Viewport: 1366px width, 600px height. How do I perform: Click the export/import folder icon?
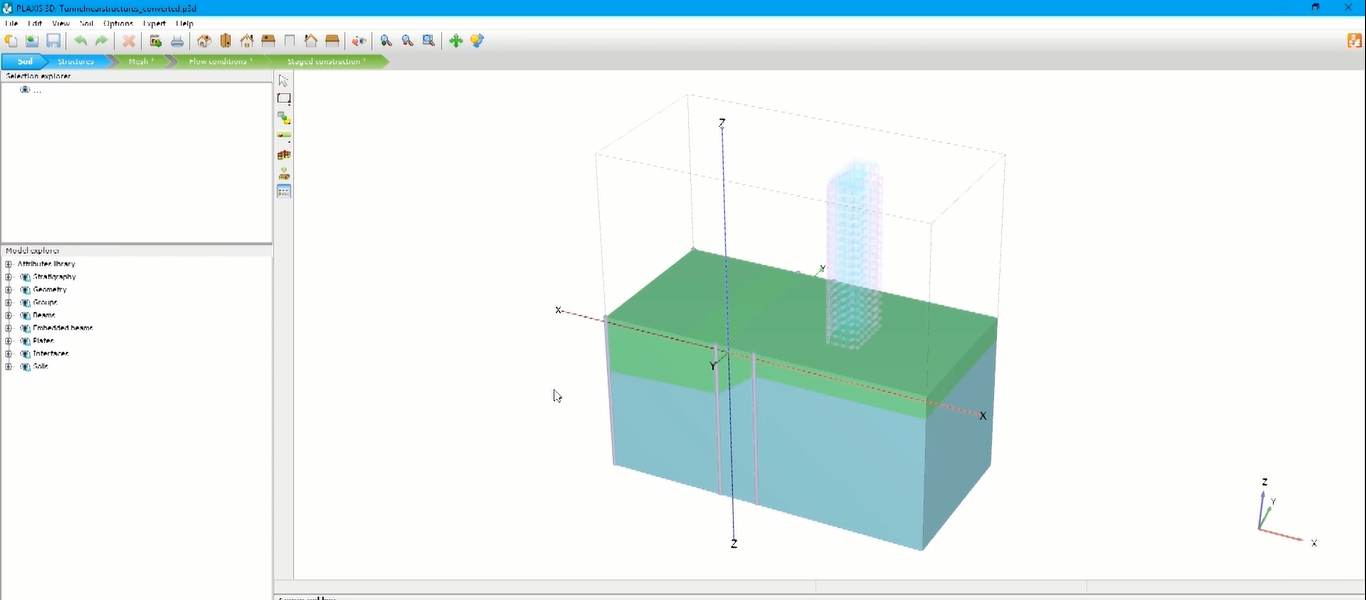[156, 41]
